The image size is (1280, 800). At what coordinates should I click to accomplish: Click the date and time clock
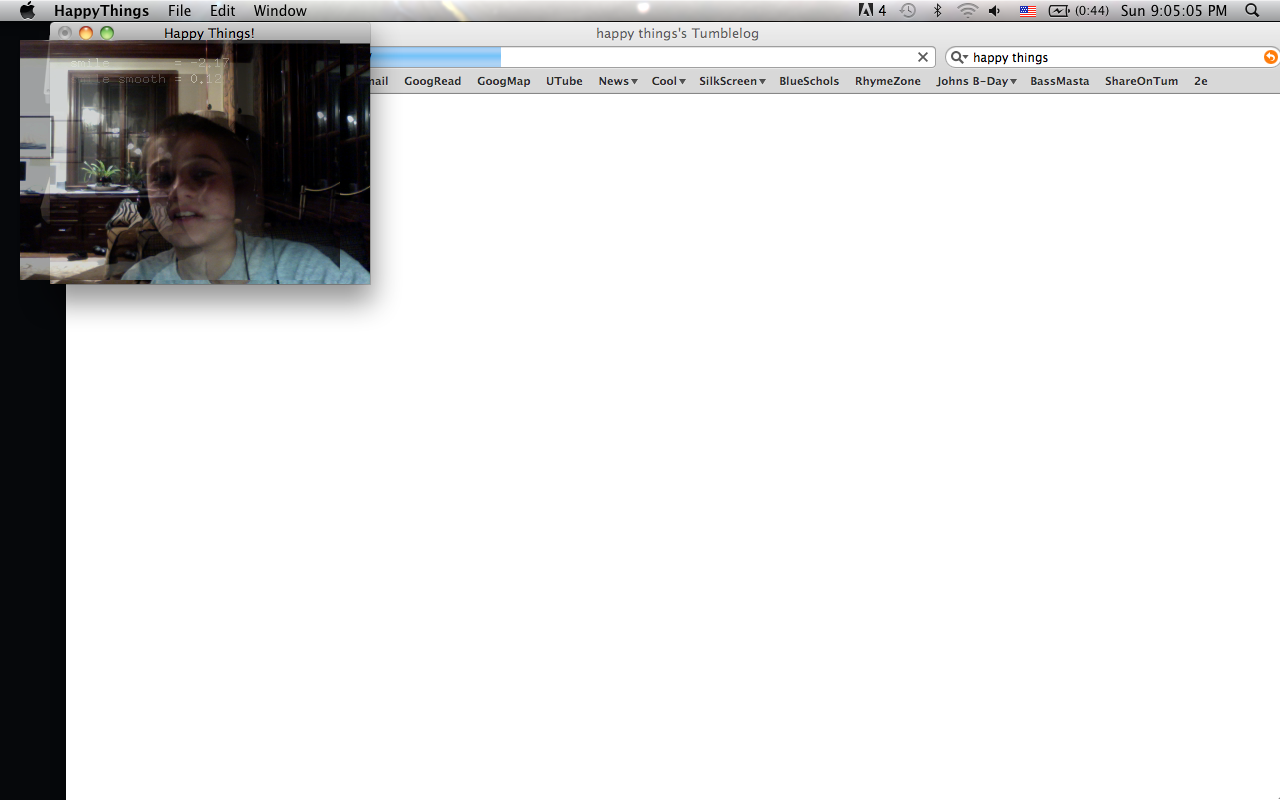point(1174,11)
